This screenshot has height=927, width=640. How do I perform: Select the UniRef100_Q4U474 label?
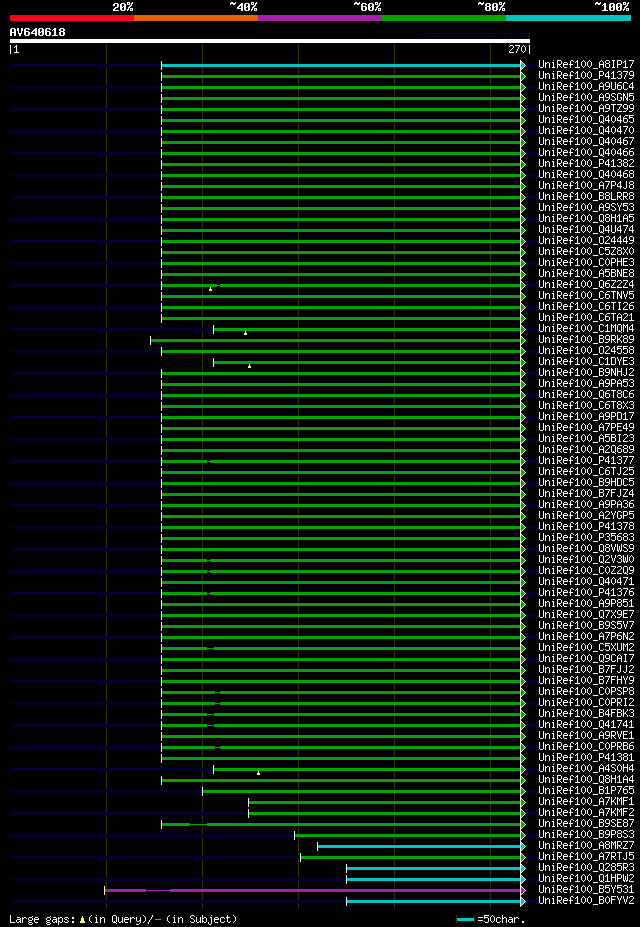[586, 230]
